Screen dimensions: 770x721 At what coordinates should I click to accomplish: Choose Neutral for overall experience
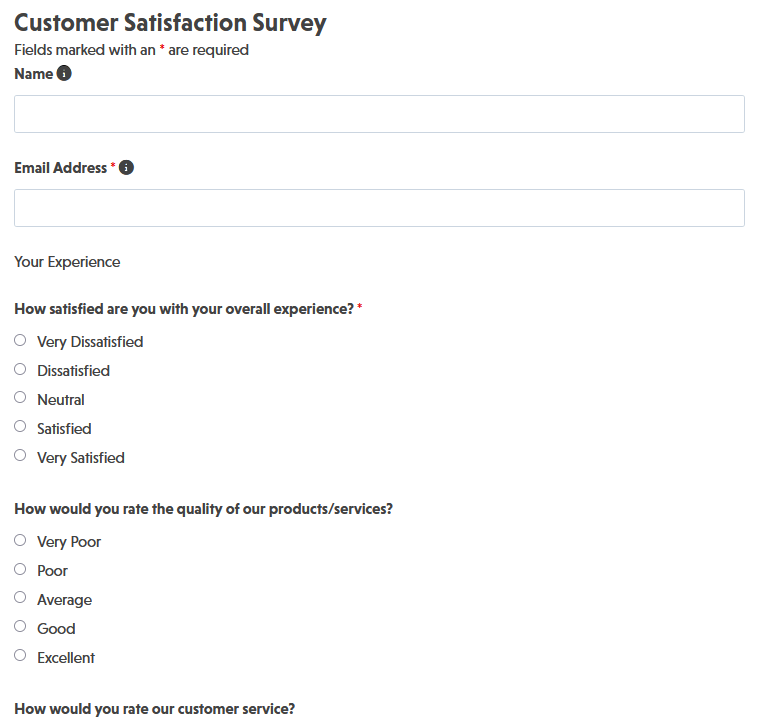pos(20,398)
